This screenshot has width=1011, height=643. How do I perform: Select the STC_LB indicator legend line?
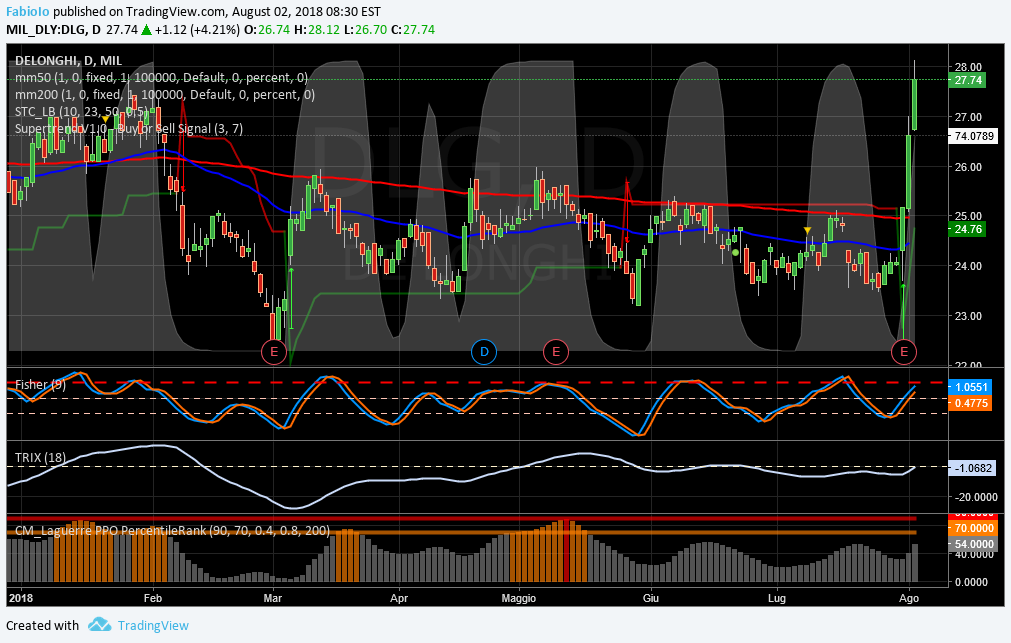click(80, 112)
